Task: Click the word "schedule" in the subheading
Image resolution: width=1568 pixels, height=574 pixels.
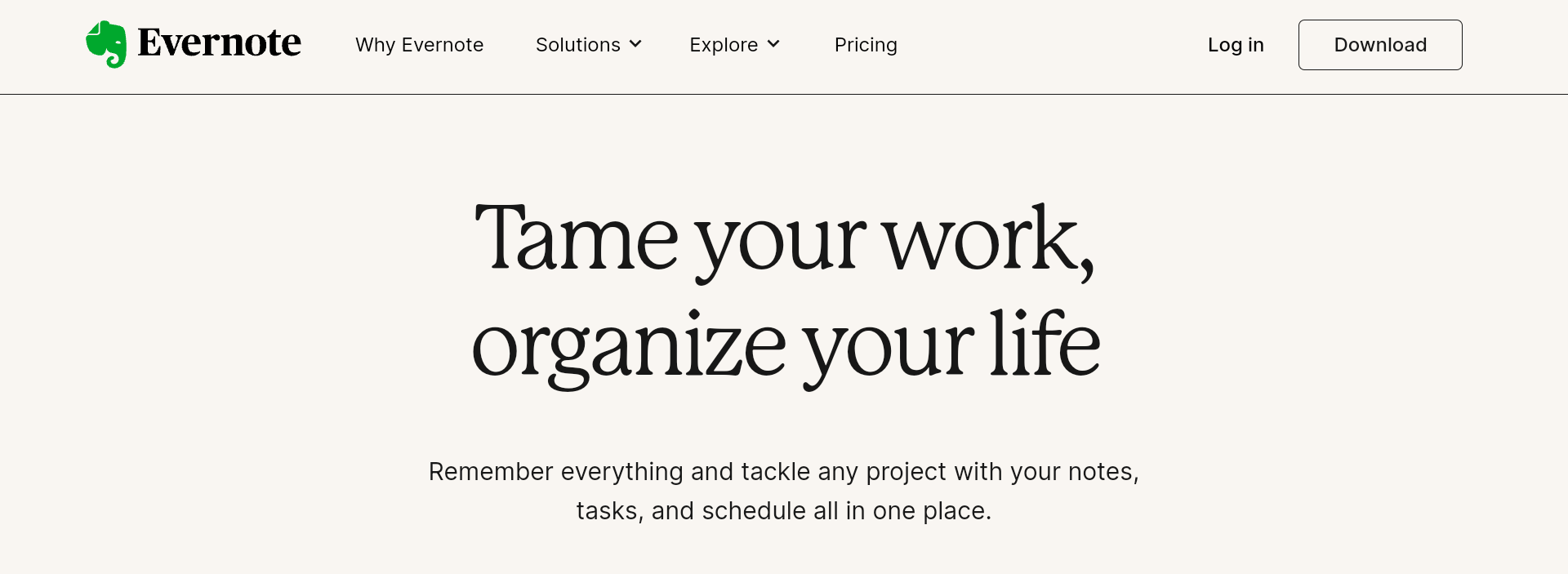Action: (754, 511)
